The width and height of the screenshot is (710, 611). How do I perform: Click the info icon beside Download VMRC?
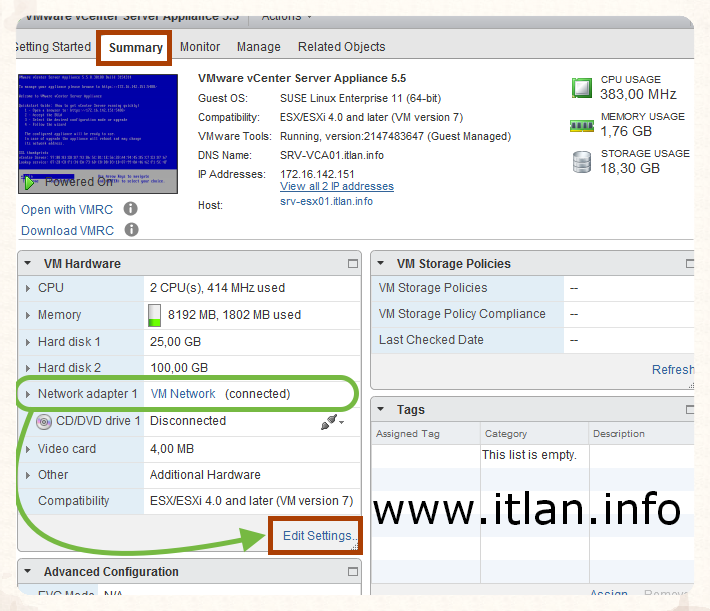(x=131, y=230)
